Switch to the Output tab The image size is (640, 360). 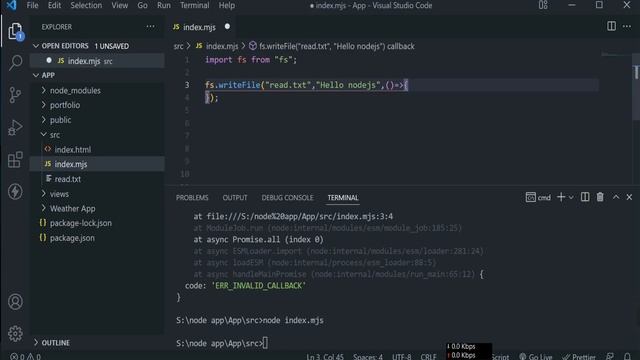pyautogui.click(x=235, y=198)
